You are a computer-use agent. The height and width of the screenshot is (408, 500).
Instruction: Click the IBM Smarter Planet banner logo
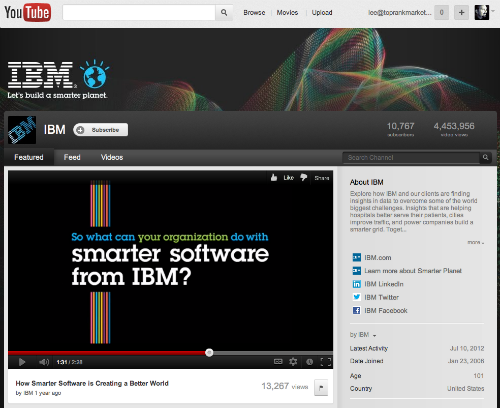click(58, 79)
